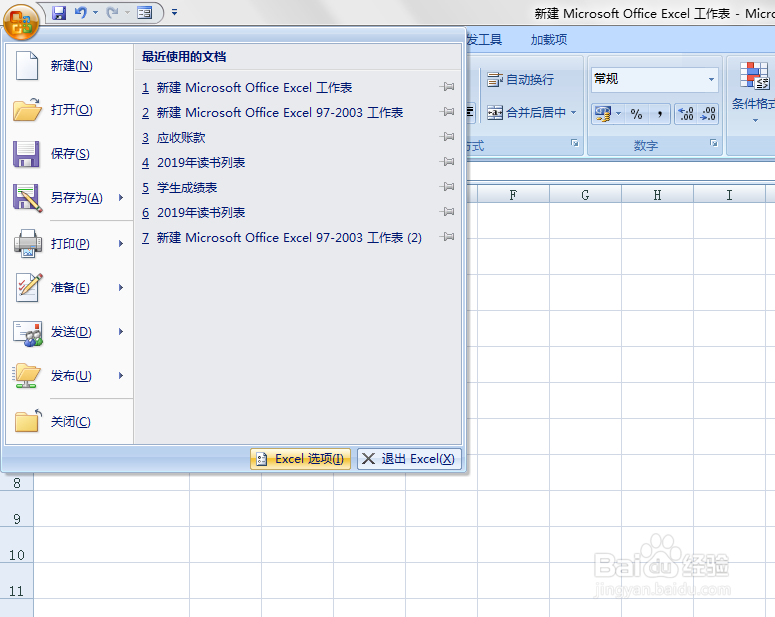Screen dimensions: 775x617
Task: Click the 合并后居中 merge button
Action: pyautogui.click(x=526, y=113)
